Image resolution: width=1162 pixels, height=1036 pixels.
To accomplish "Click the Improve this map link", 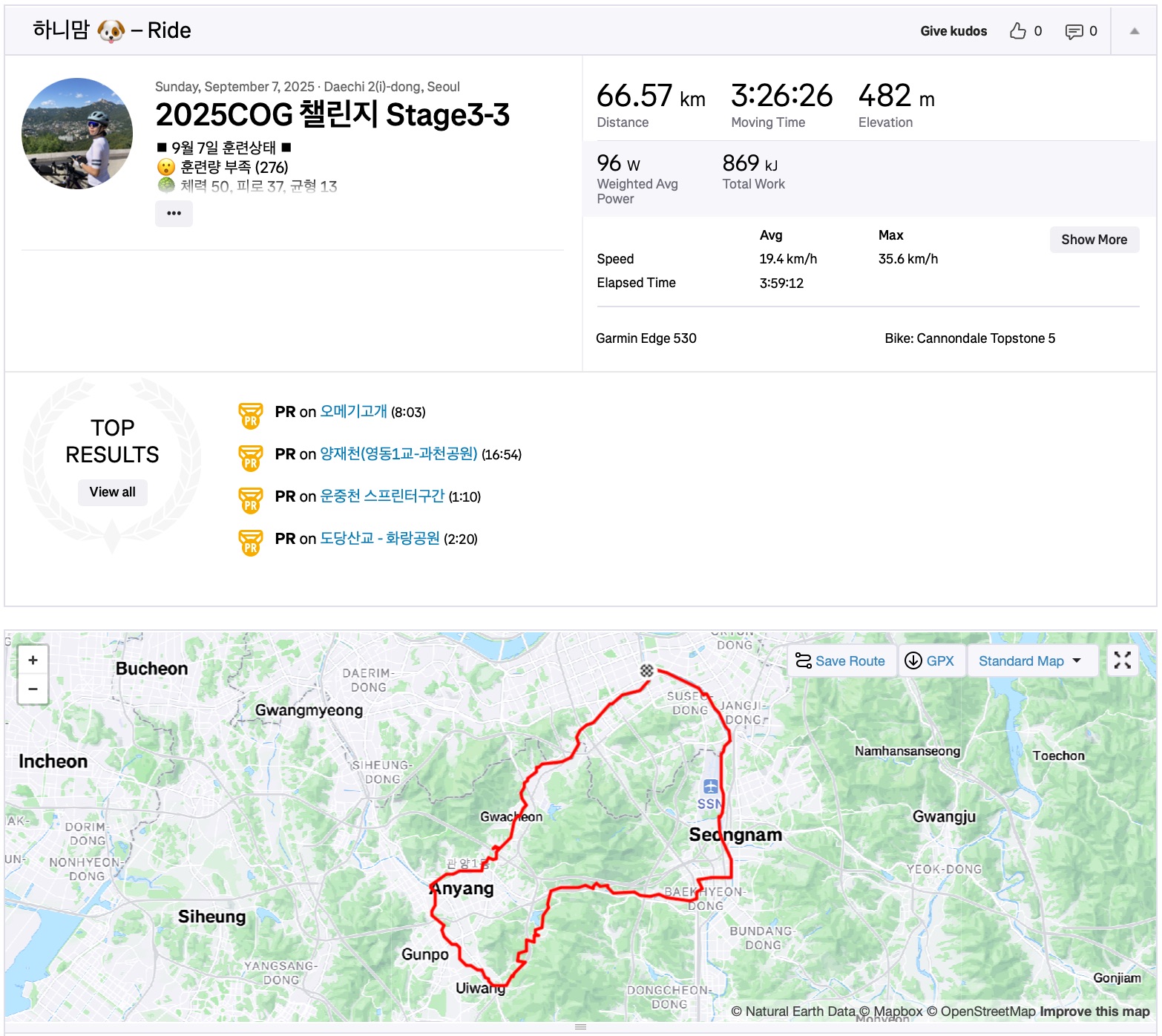I will click(1094, 1011).
